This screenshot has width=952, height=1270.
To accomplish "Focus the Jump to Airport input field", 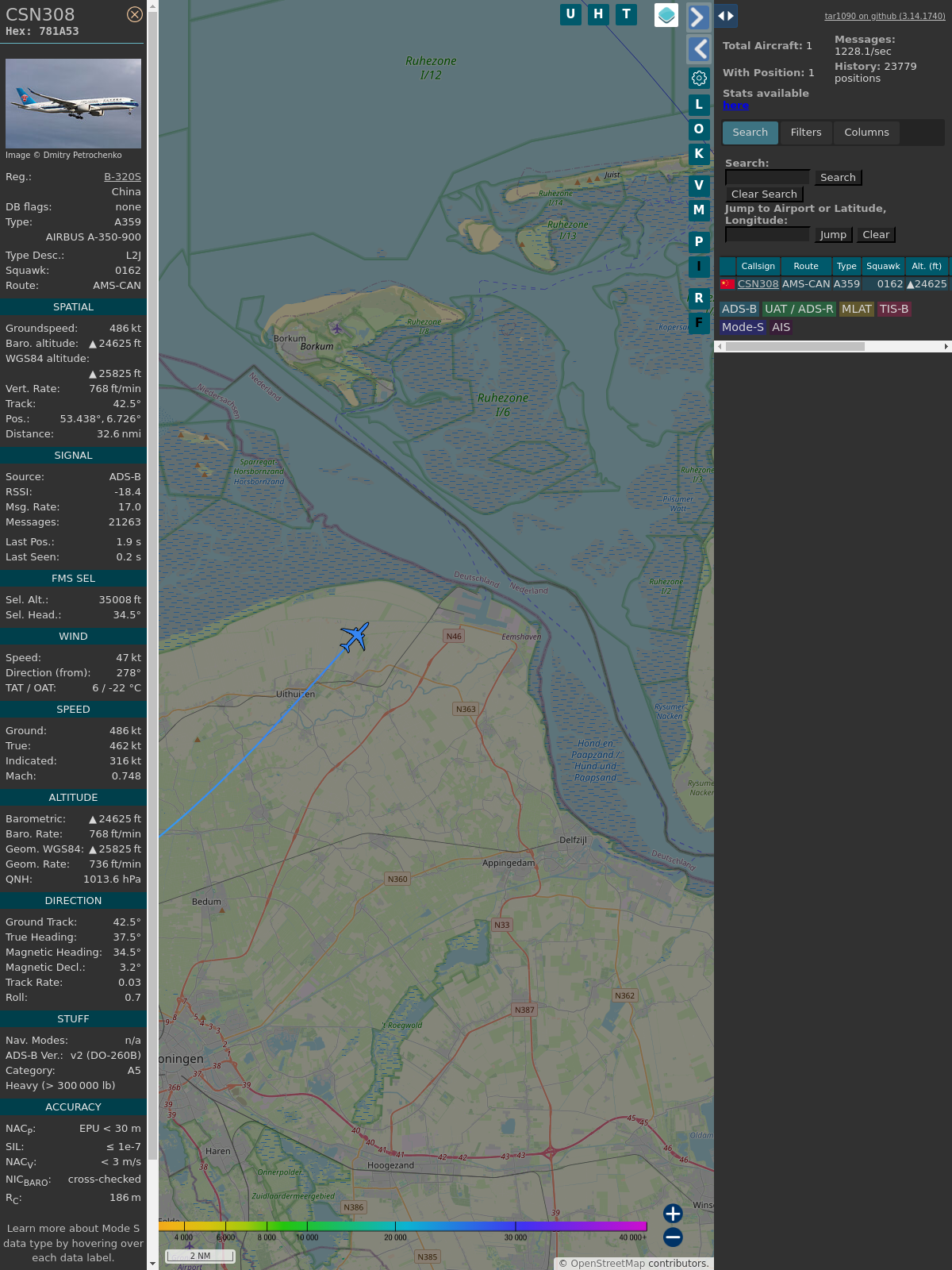I will [x=767, y=235].
